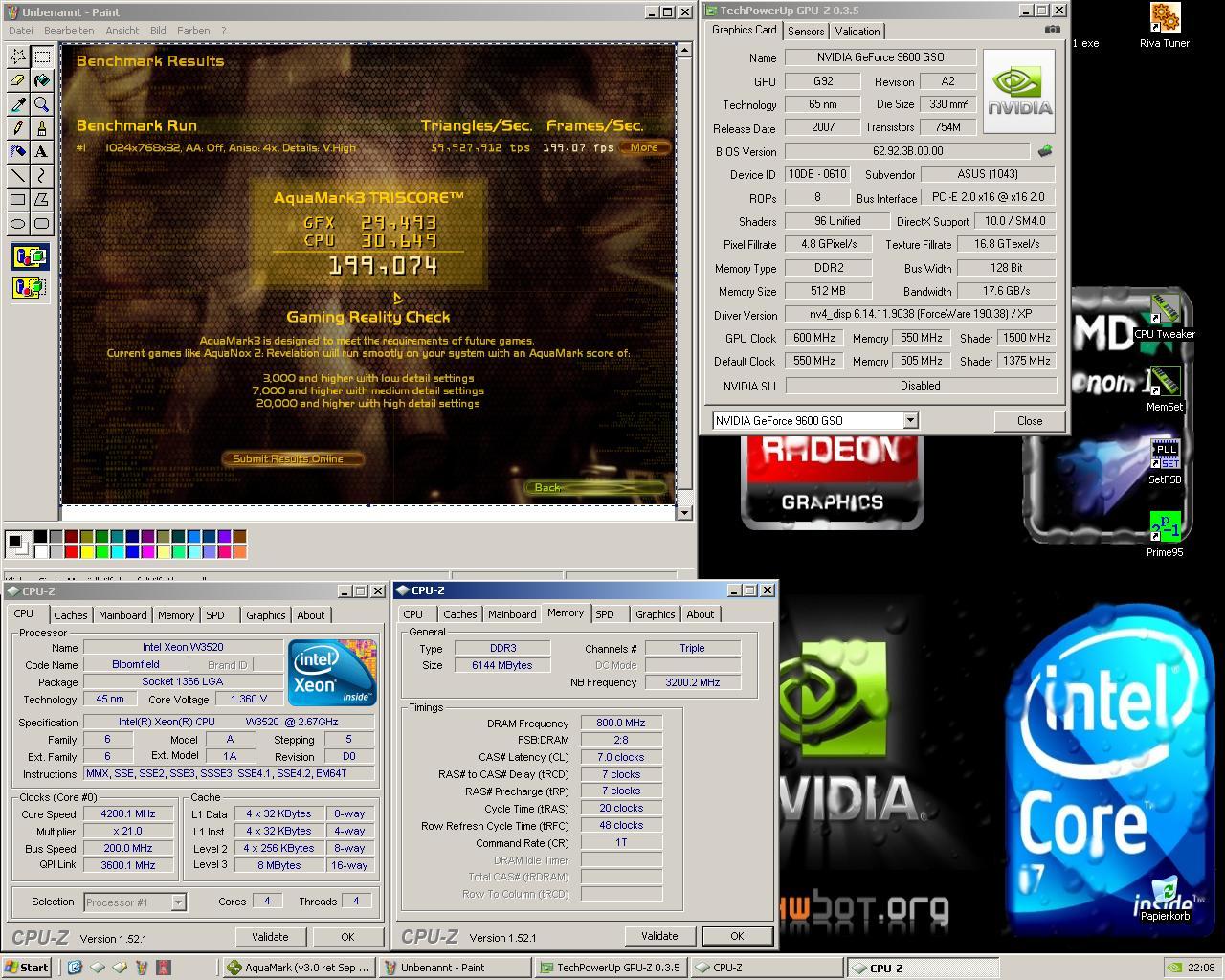This screenshot has height=980, width=1225.
Task: Pick the white color swatch in palette
Action: pos(40,551)
